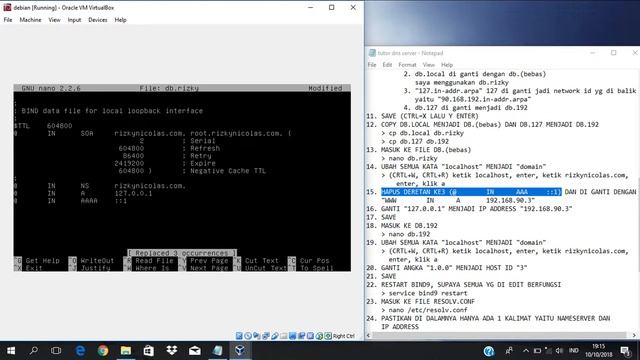640x360 pixels.
Task: Open Task View on the taskbar
Action: pyautogui.click(x=56, y=351)
